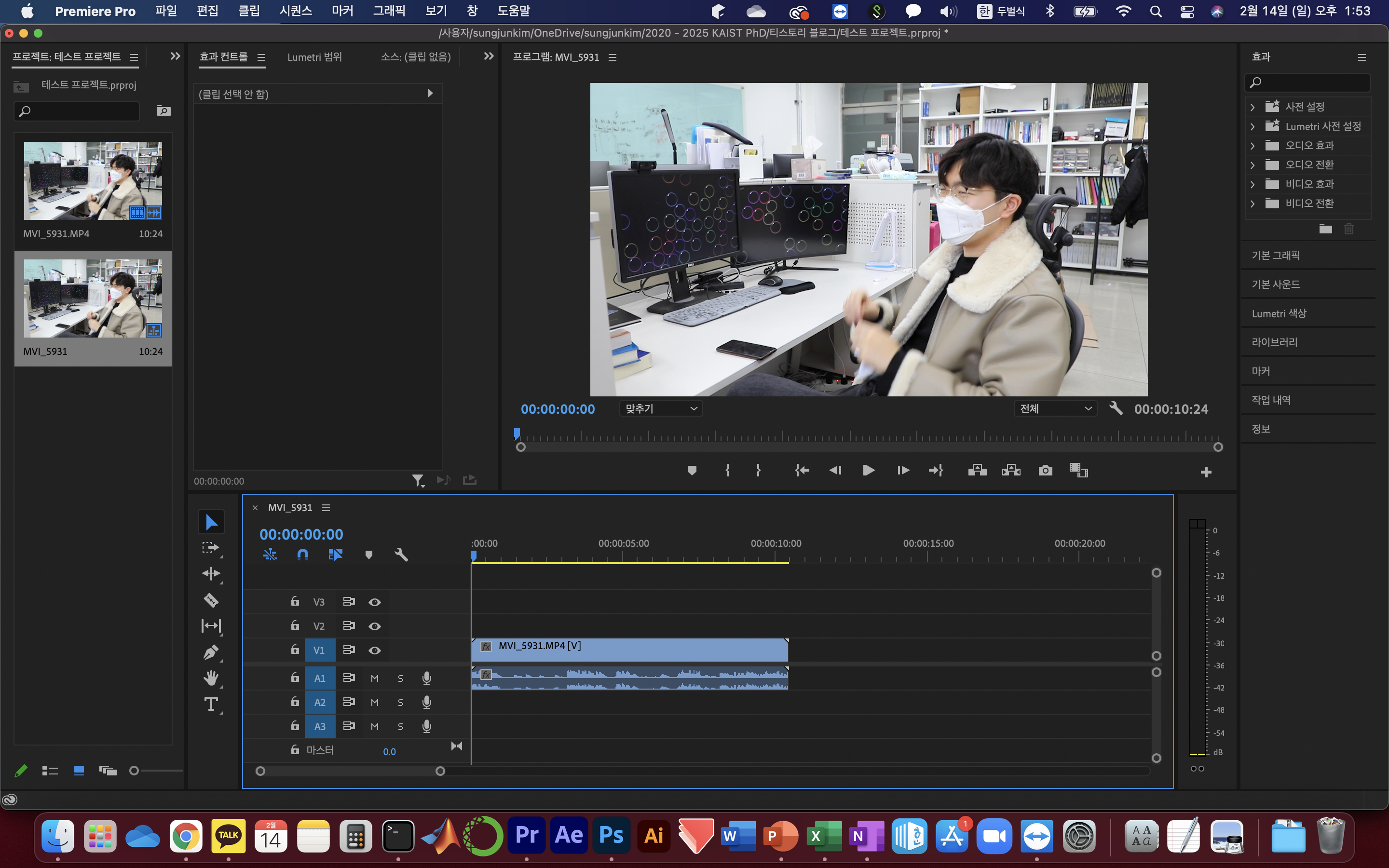Screen dimensions: 1389x868
Task: Switch to the Lumetri 범위 tab
Action: [x=314, y=57]
